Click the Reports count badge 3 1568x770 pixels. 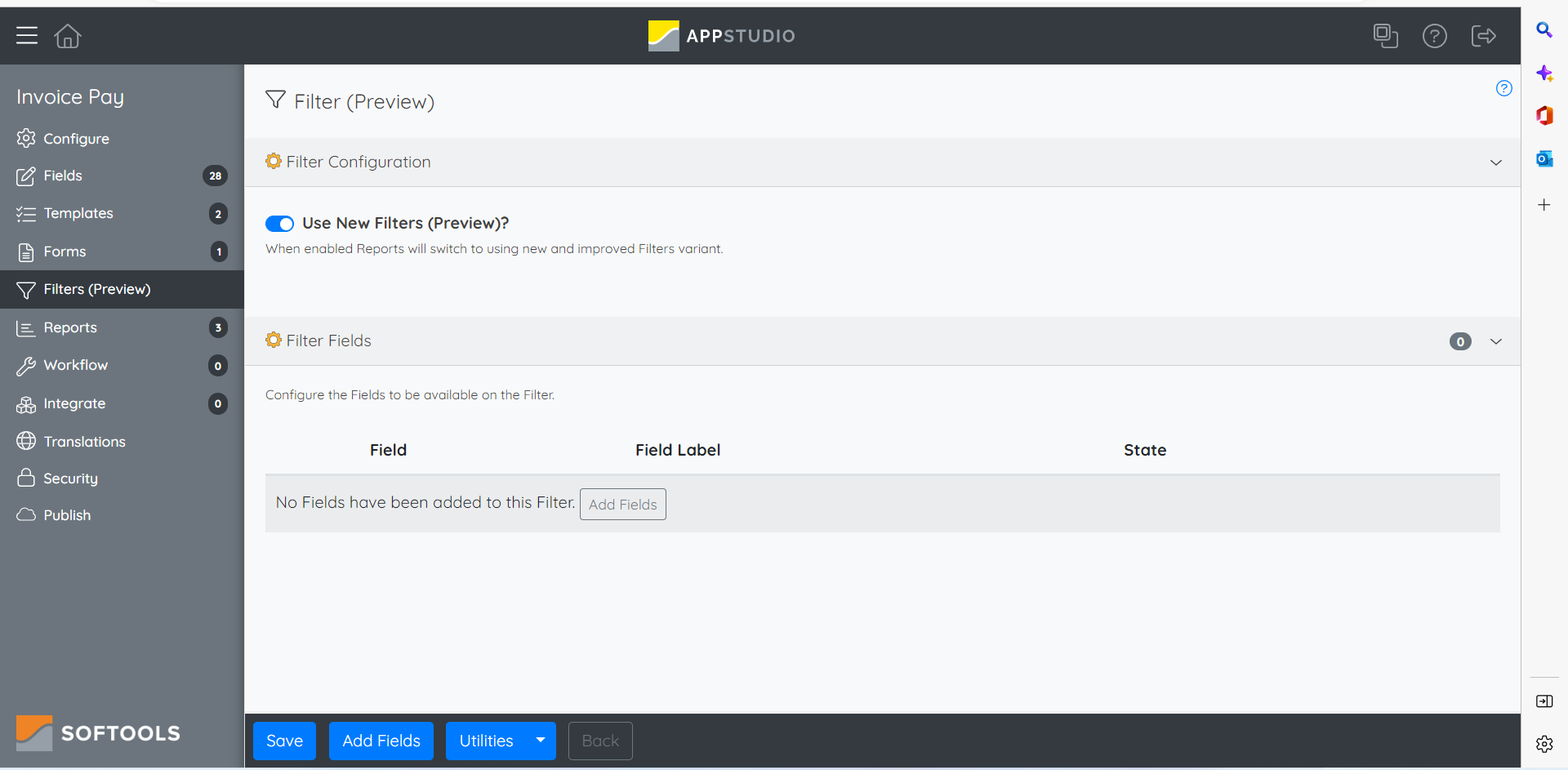coord(218,327)
